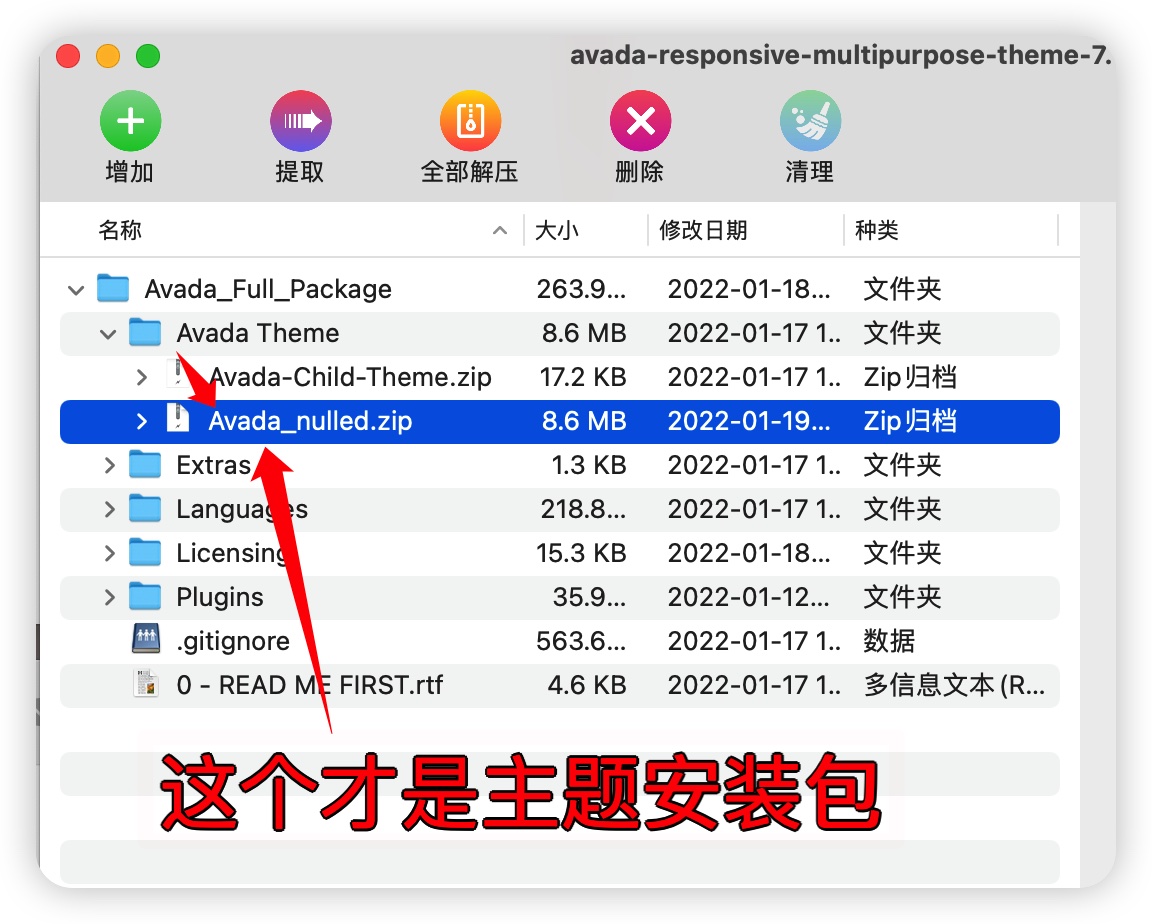
Task: Click the Extras folder icon
Action: point(145,464)
